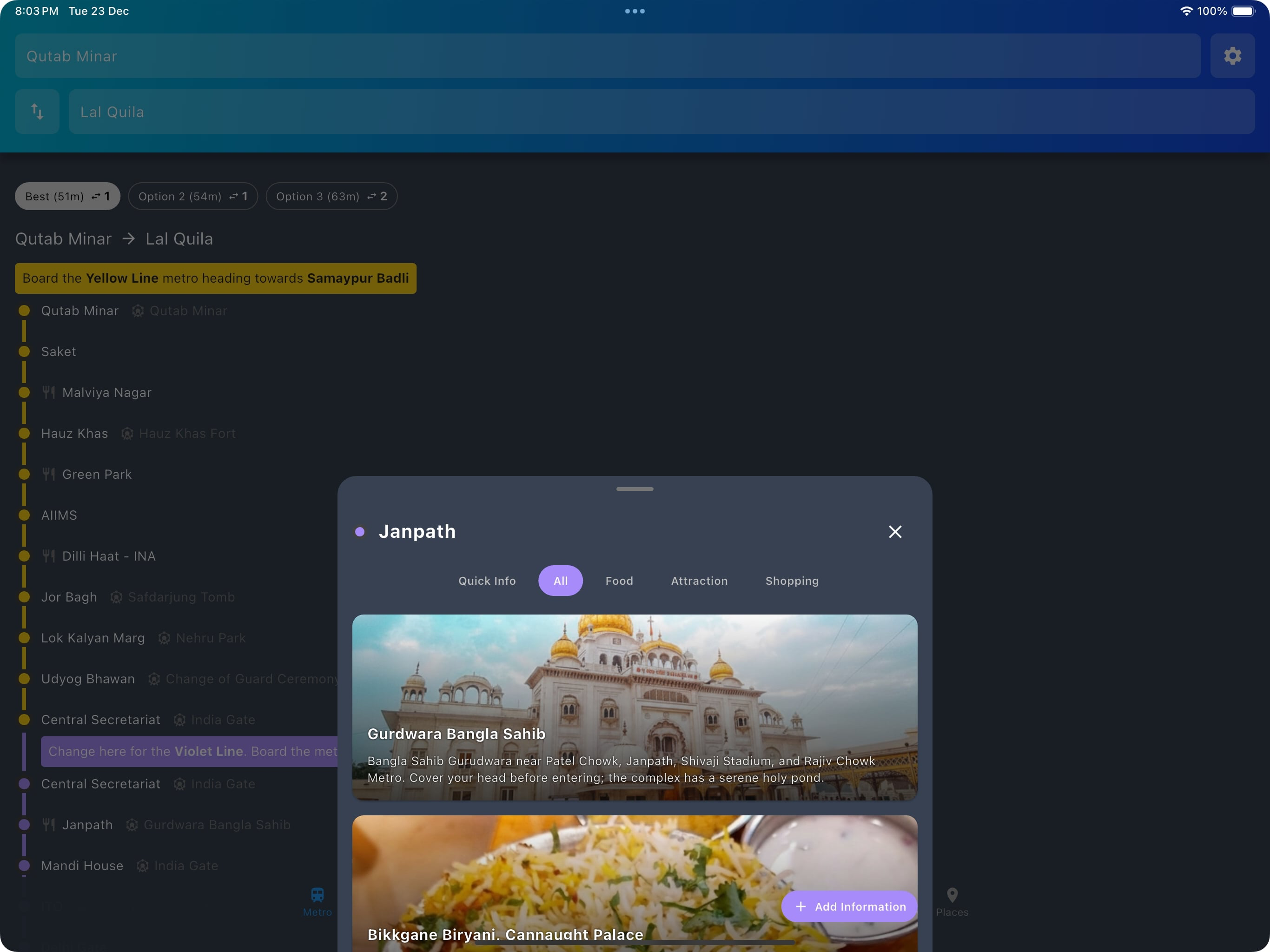Tap the Malviya Nagar station name
The height and width of the screenshot is (952, 1270).
107,393
